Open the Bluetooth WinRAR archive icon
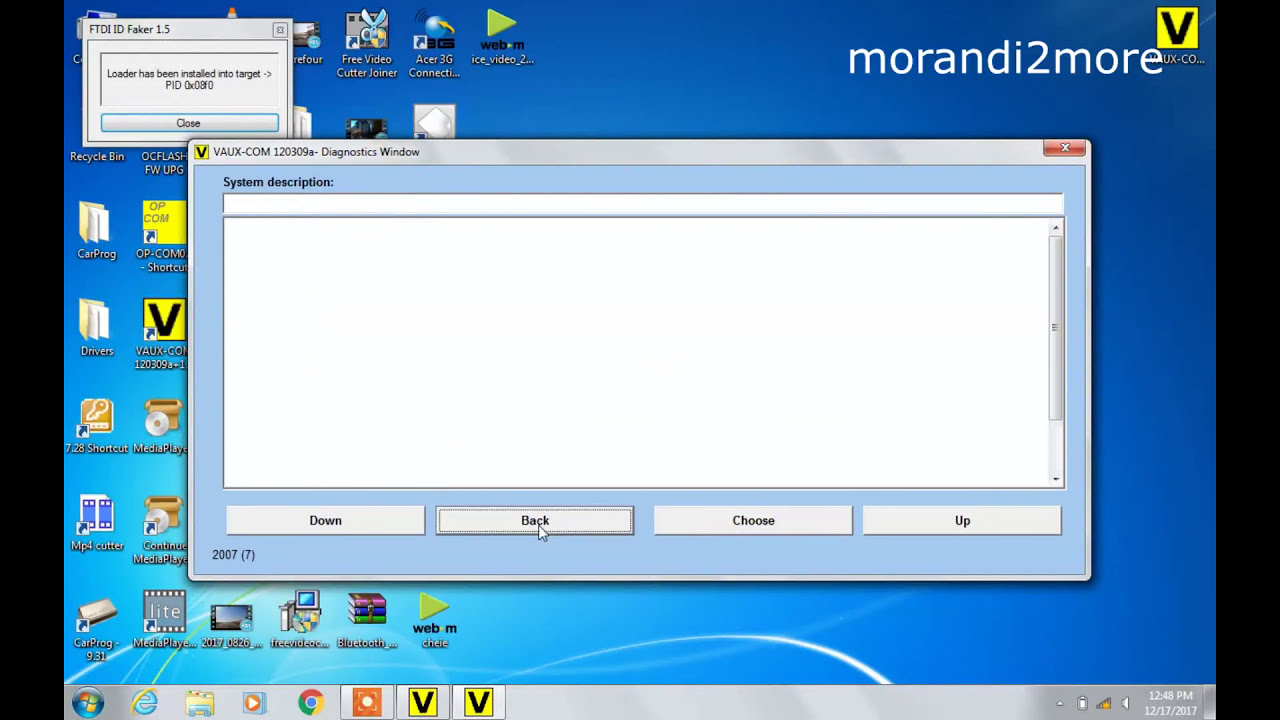The height and width of the screenshot is (720, 1280). pos(366,620)
